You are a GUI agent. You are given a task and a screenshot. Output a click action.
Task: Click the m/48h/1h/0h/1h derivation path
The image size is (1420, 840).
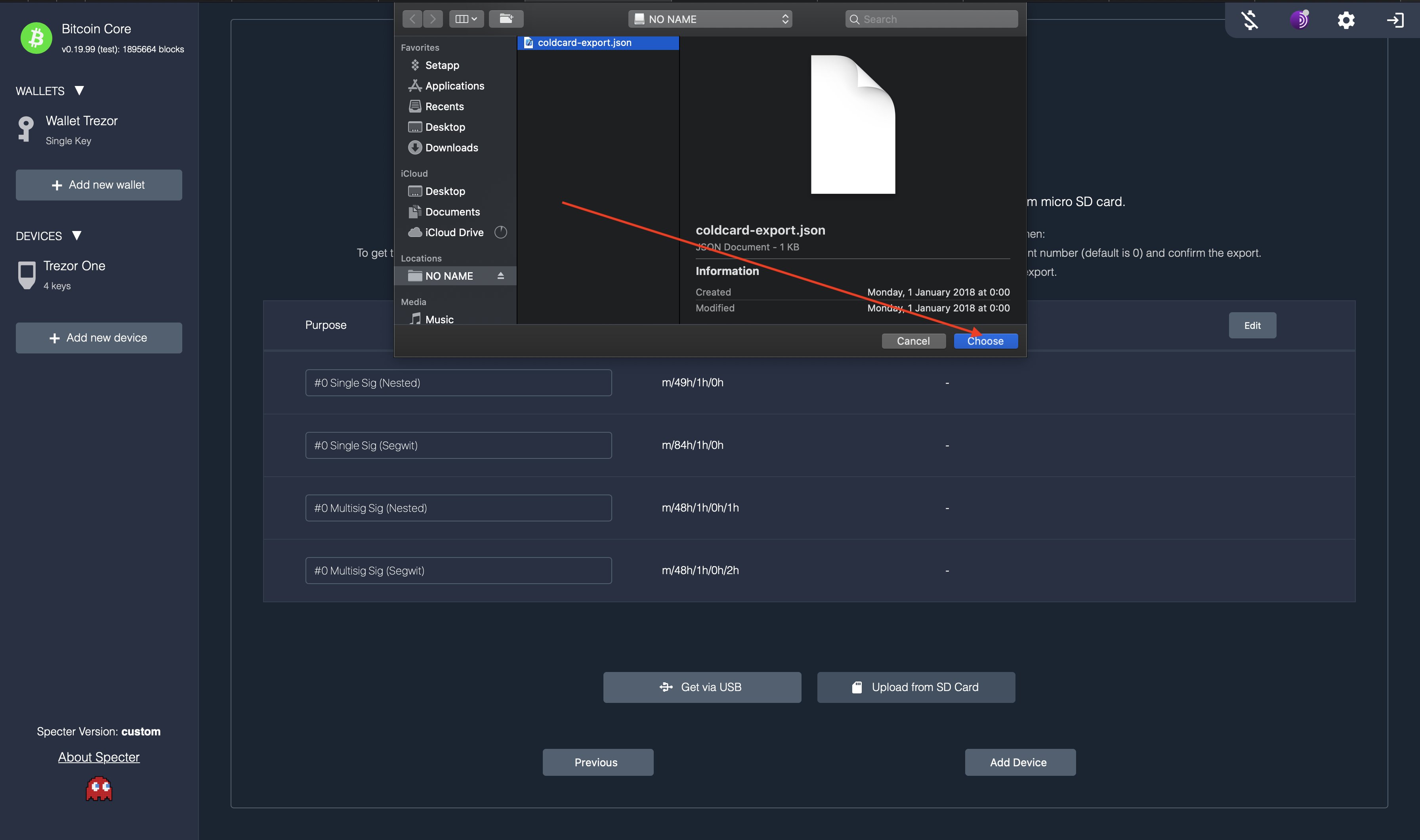tap(700, 508)
